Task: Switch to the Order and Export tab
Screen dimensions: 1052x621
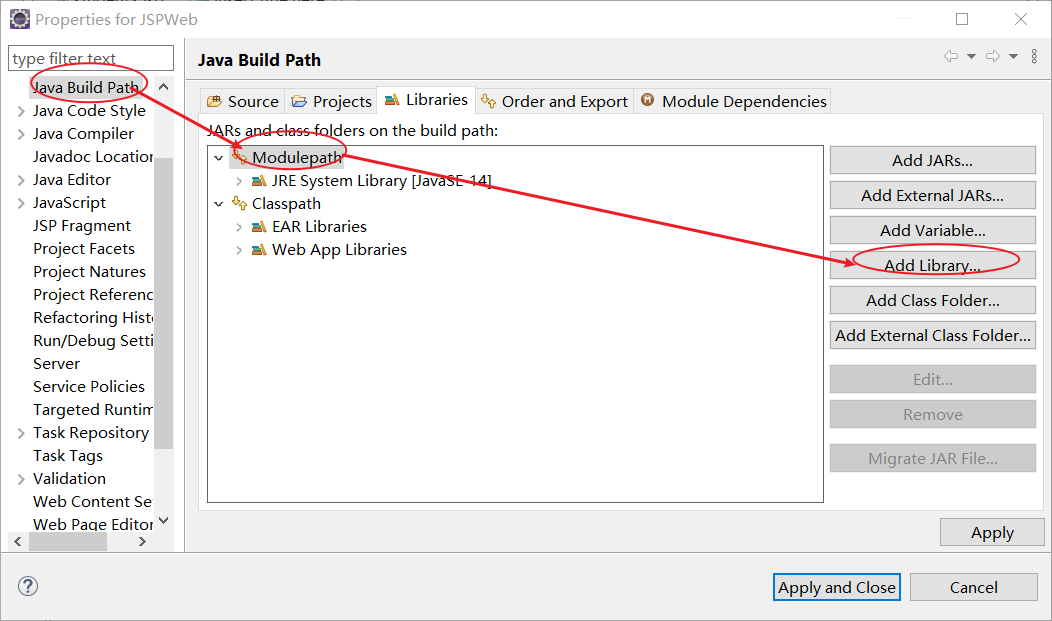Action: (x=555, y=101)
